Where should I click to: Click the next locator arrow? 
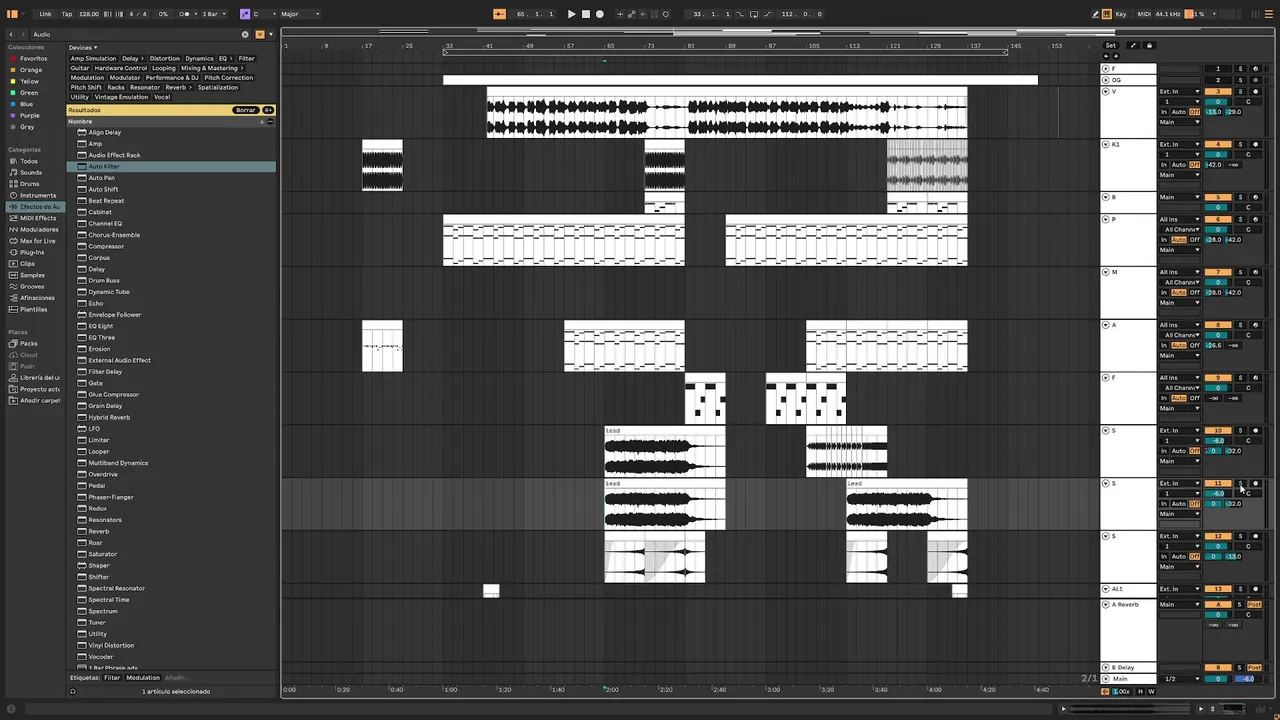tap(1116, 56)
